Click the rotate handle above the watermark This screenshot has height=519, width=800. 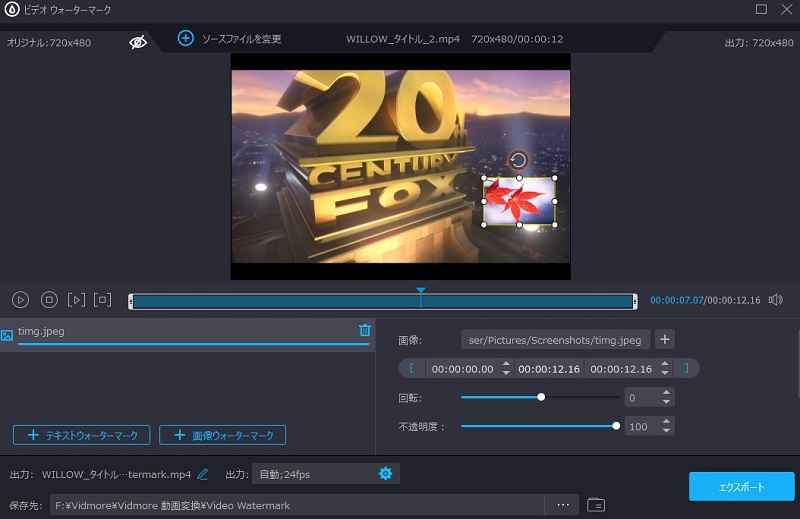[x=517, y=160]
